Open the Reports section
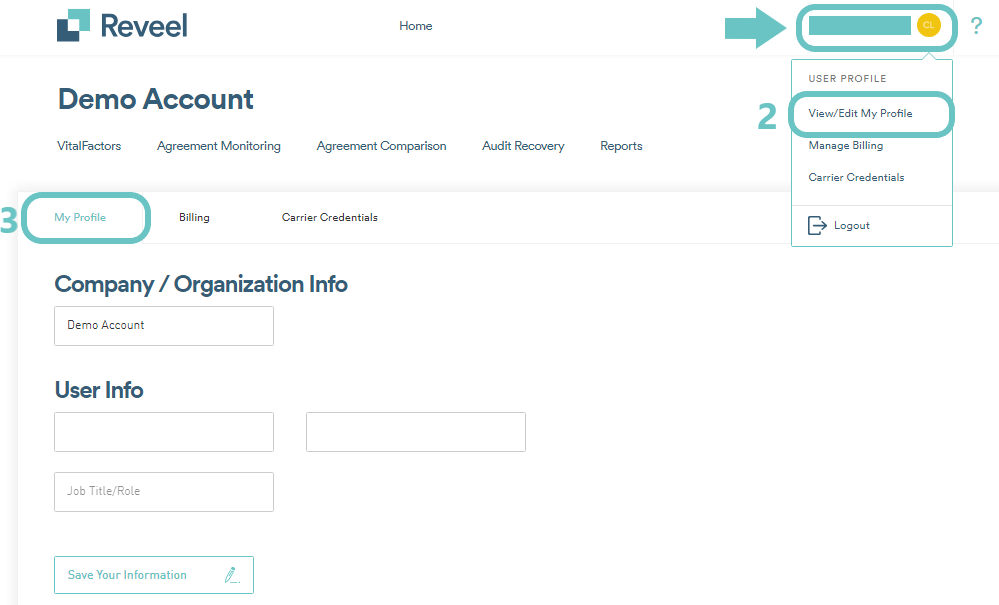This screenshot has height=605, width=999. coord(621,146)
